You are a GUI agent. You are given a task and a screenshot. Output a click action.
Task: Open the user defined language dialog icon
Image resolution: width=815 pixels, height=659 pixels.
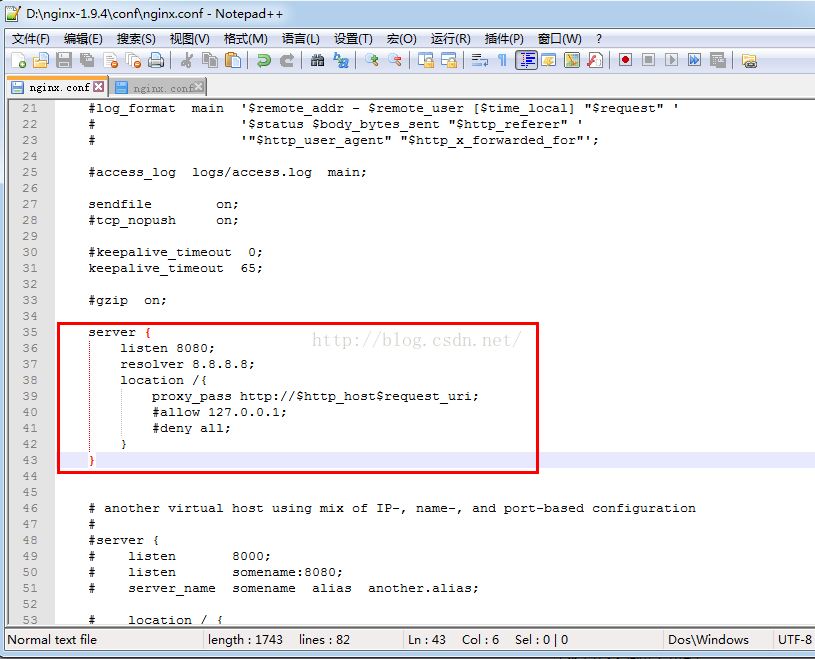(549, 60)
